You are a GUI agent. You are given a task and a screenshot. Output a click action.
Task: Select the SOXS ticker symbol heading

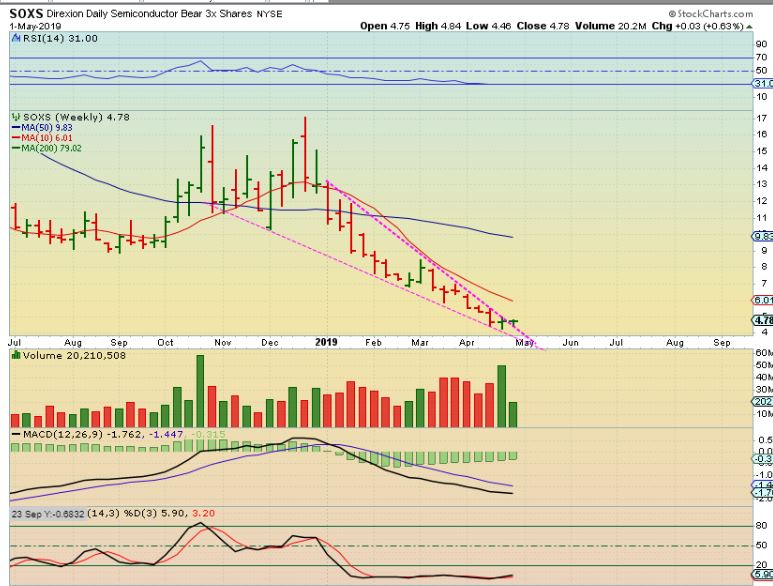pyautogui.click(x=26, y=13)
